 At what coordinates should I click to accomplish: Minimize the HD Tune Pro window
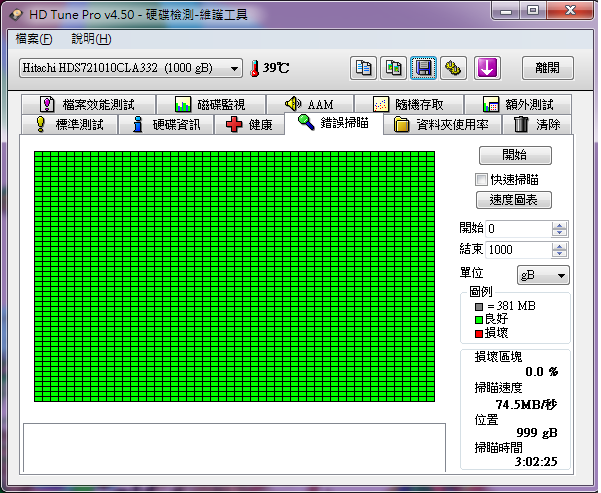tap(506, 11)
